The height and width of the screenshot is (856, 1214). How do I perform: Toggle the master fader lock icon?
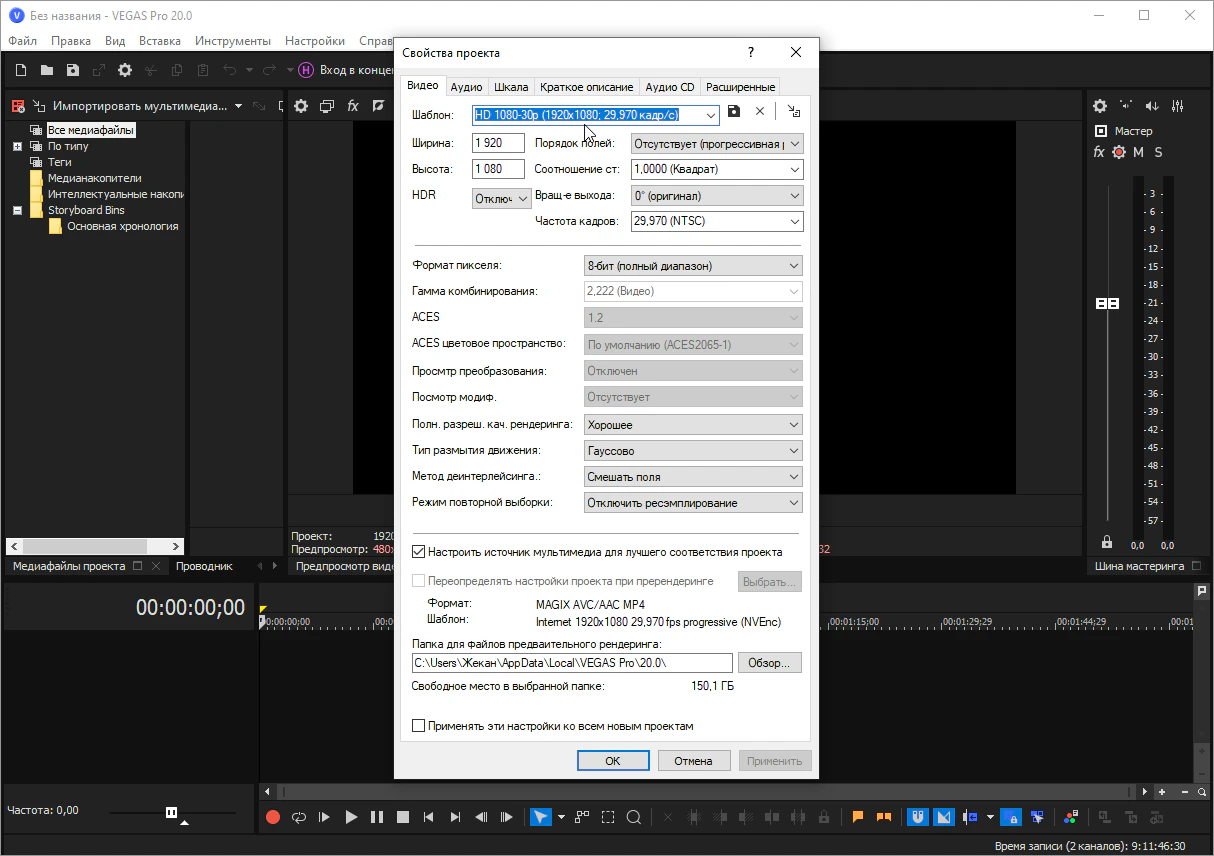point(1106,542)
